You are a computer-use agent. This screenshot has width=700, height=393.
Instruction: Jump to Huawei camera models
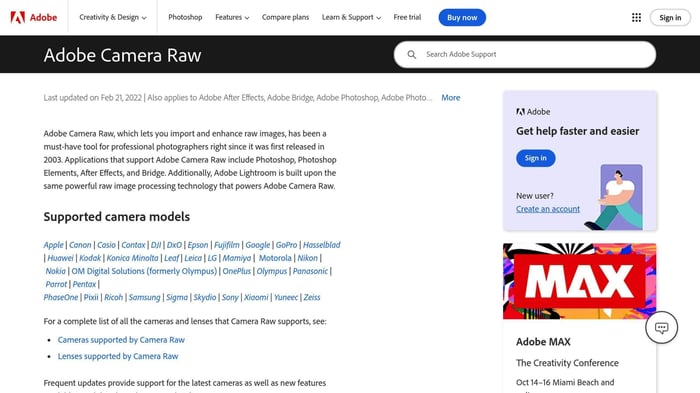coord(60,258)
